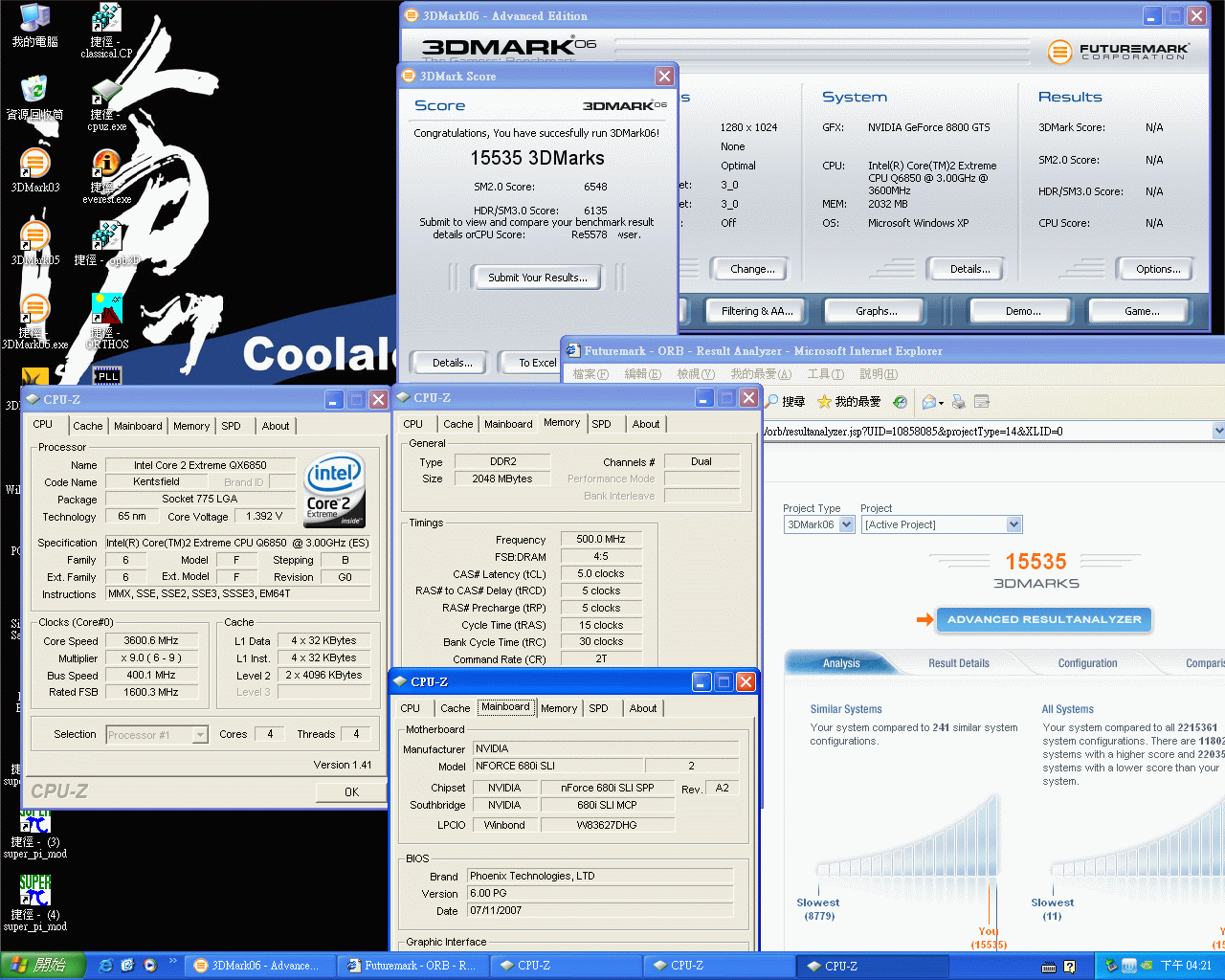Click the Options... button in 3DMark06 Results
The width and height of the screenshot is (1225, 980).
click(x=1158, y=269)
